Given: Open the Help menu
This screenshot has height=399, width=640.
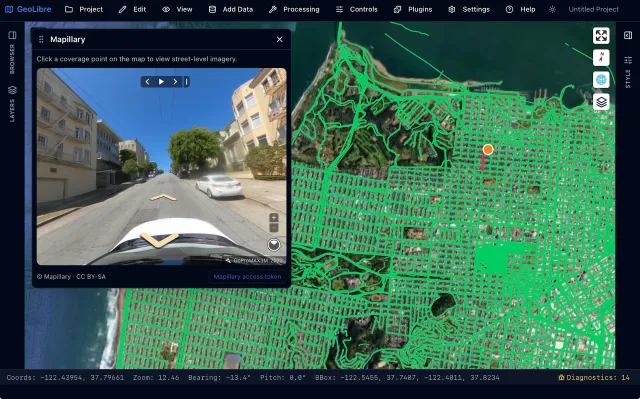Looking at the screenshot, I should (520, 9).
